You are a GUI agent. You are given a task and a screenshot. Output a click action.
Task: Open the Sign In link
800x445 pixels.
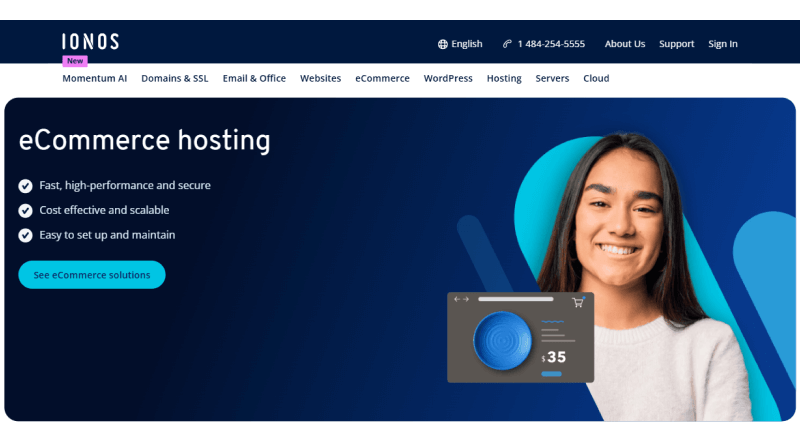pyautogui.click(x=723, y=44)
